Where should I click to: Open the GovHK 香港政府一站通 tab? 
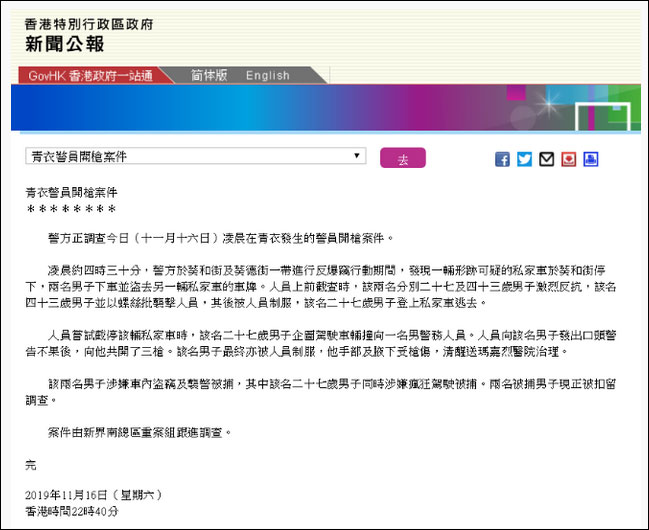tap(91, 76)
